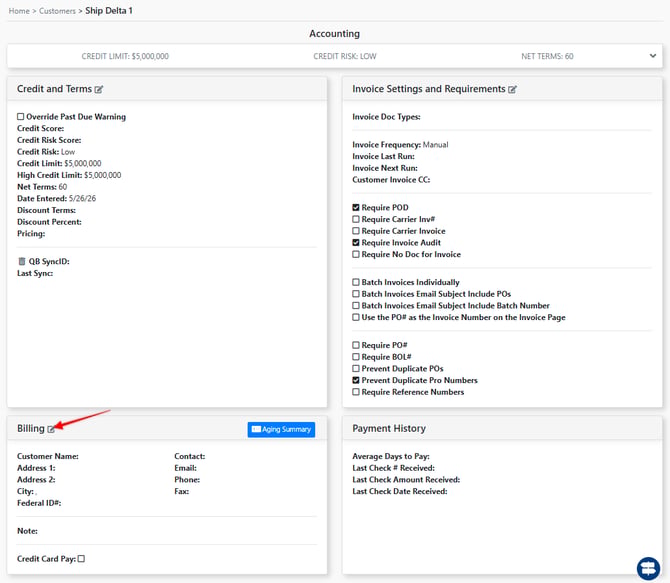The image size is (670, 583).
Task: Click CREDIT RISK: LOW in summary bar
Action: pos(345,56)
